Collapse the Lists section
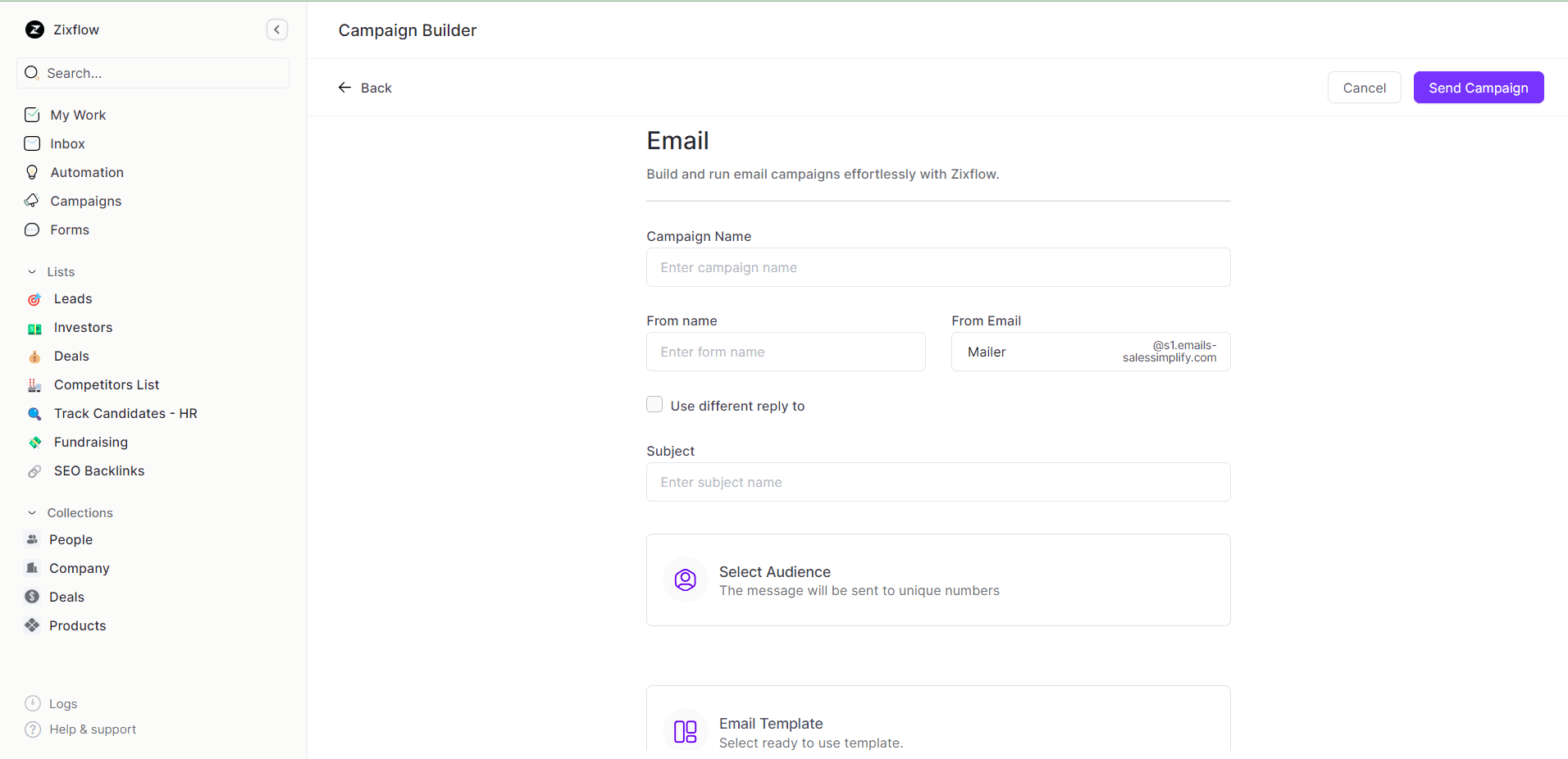The image size is (1568, 759). [32, 271]
